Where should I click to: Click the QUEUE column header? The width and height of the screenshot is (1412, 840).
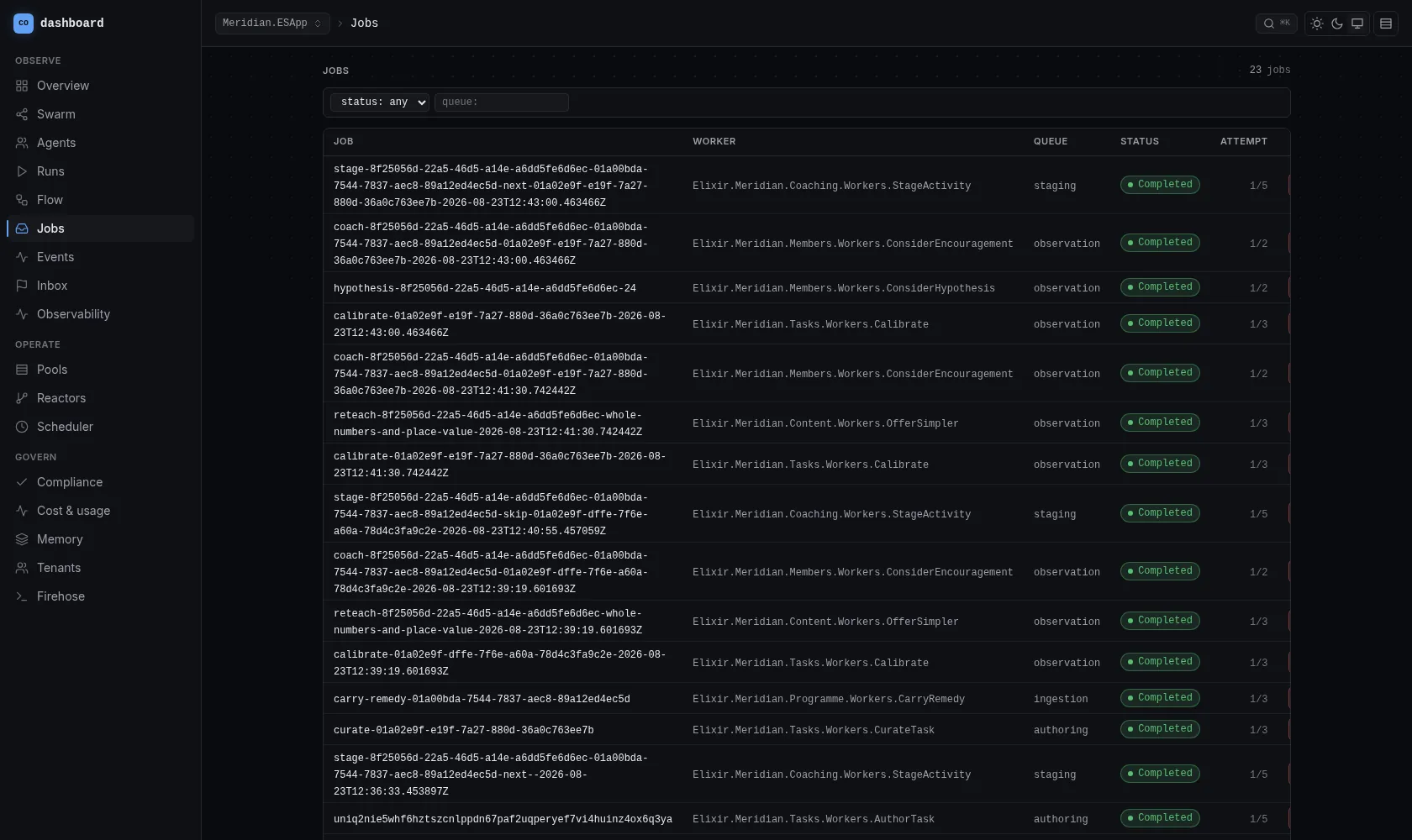1050,142
